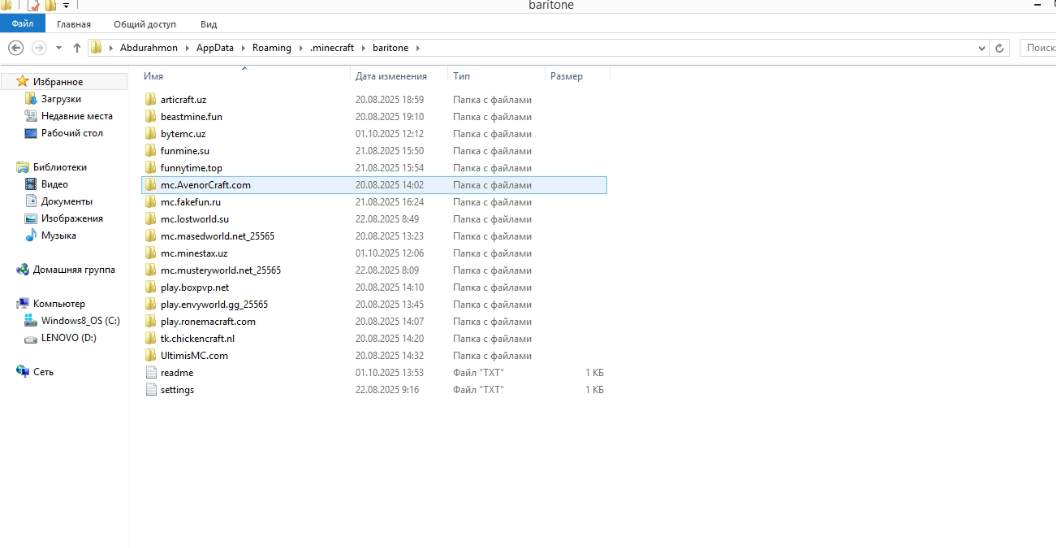Expand chevron after Roaming in address bar

(300, 48)
